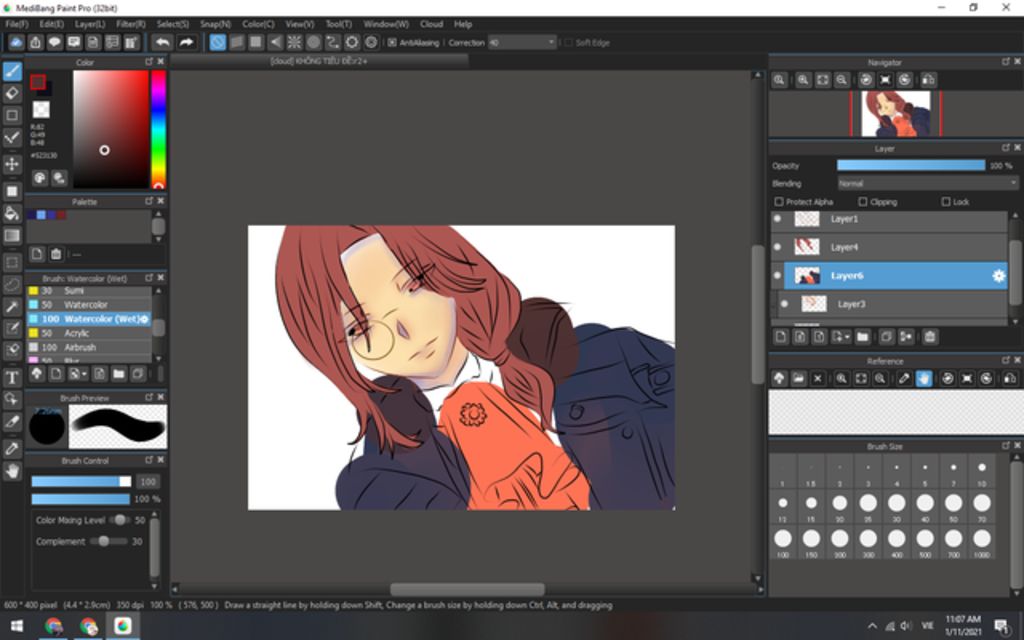This screenshot has height=640, width=1024.
Task: Select the Move tool
Action: [12, 163]
